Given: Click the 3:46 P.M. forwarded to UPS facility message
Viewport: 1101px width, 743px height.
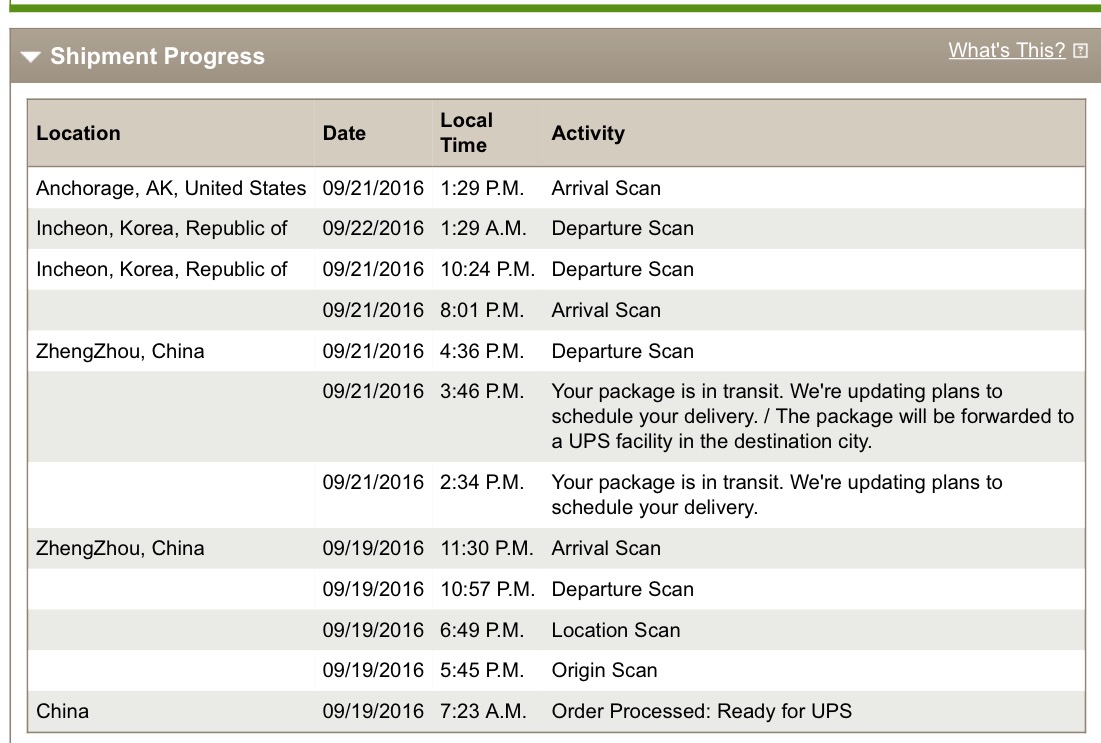Looking at the screenshot, I should 812,416.
